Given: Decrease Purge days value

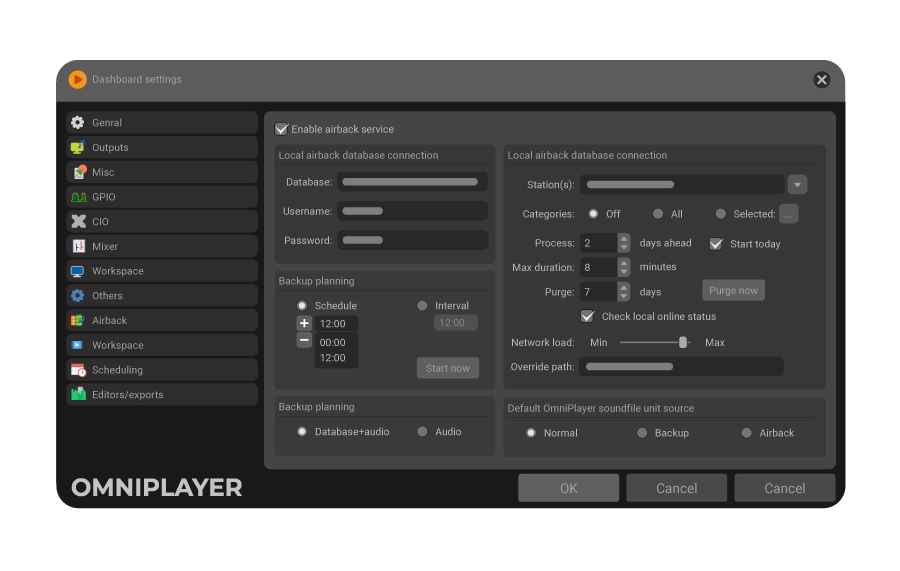Looking at the screenshot, I should (624, 296).
